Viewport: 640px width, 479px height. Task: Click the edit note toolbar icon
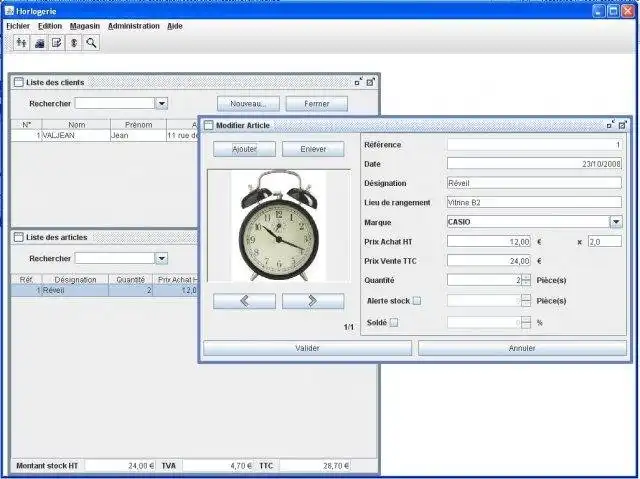click(57, 42)
